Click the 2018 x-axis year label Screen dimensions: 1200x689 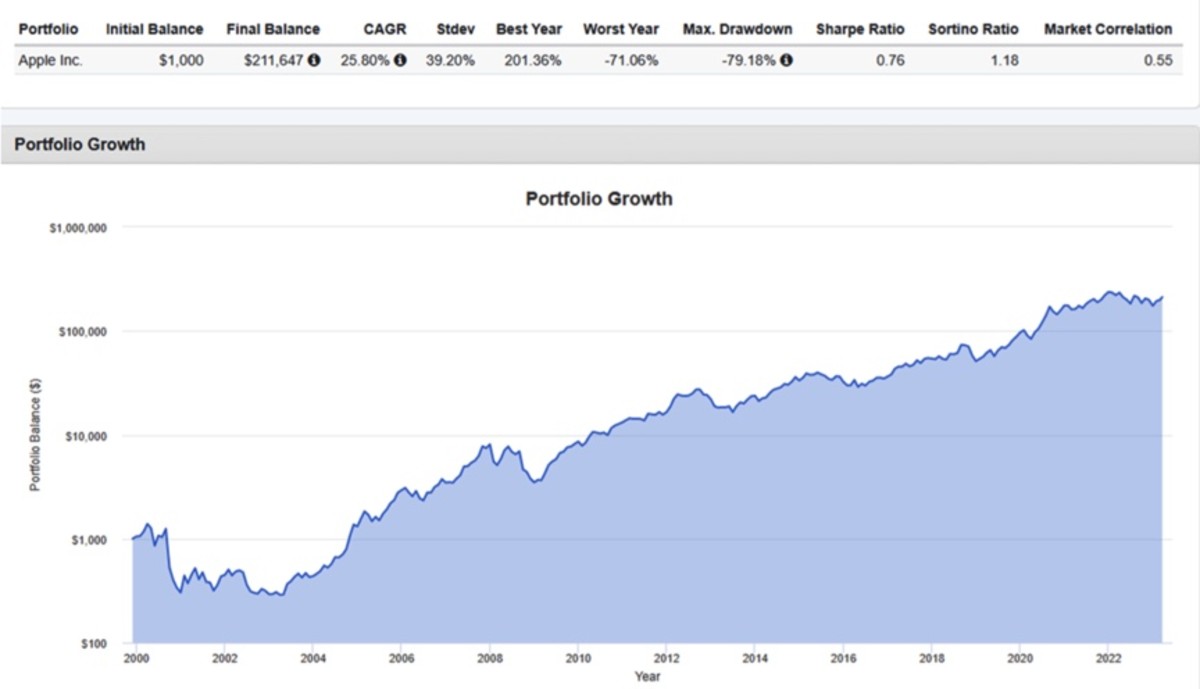(x=932, y=659)
